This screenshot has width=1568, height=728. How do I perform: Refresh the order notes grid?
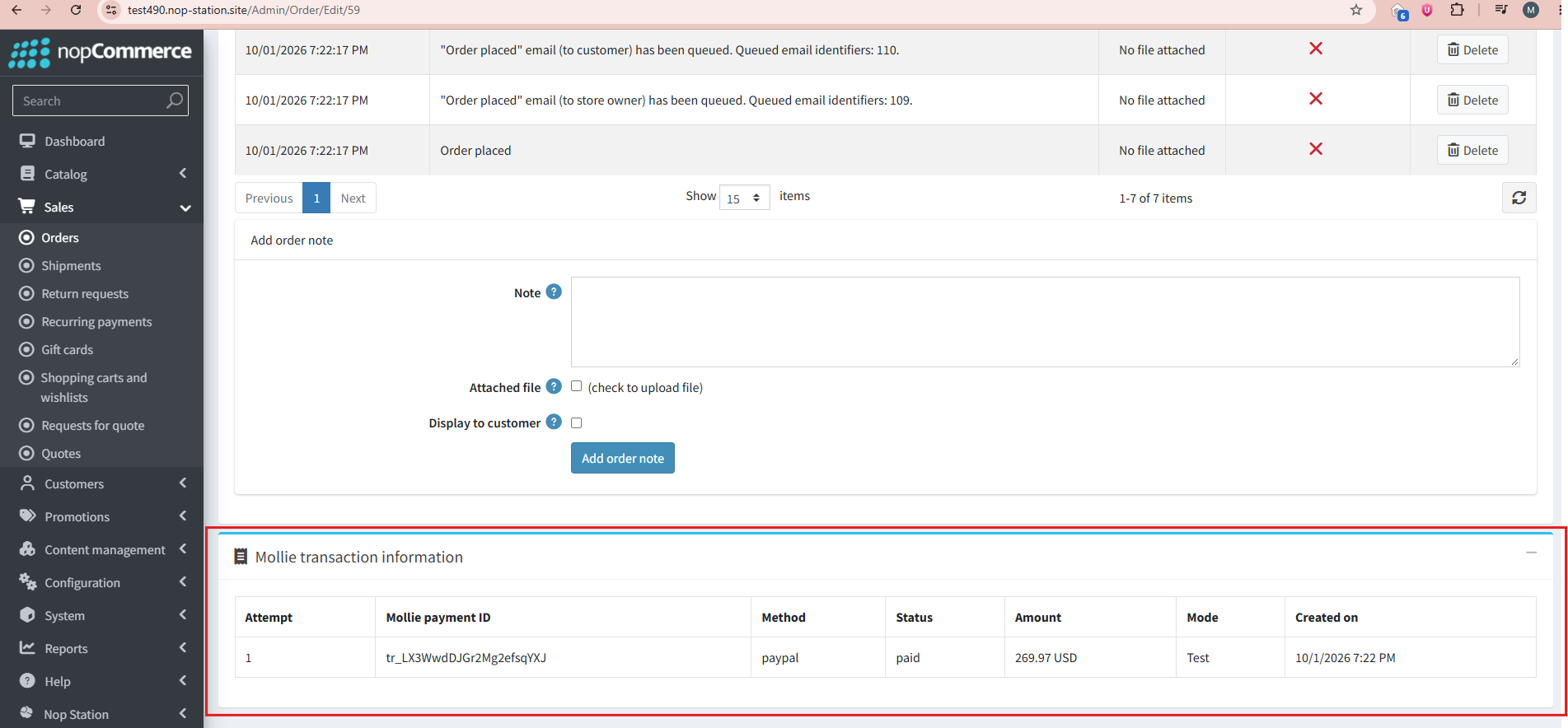1519,198
